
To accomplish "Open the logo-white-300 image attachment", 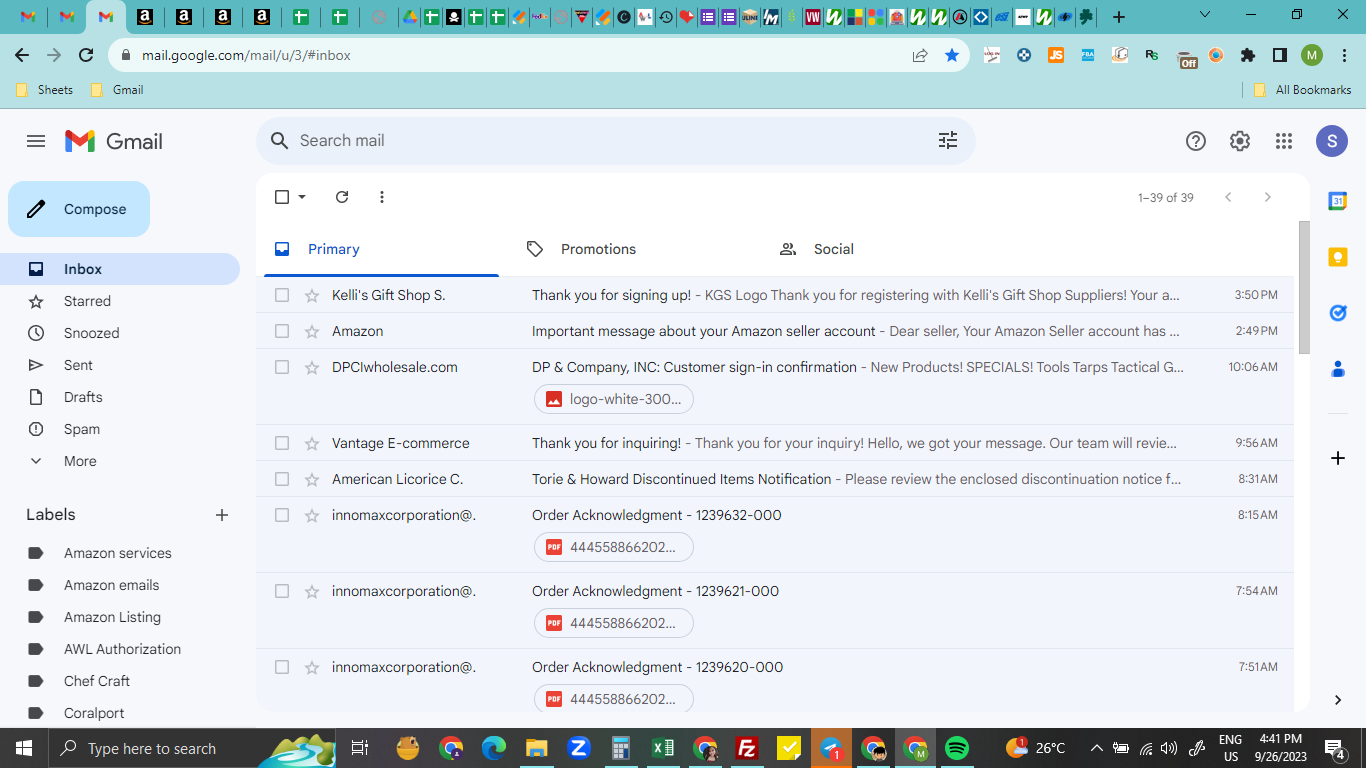I will coord(614,399).
